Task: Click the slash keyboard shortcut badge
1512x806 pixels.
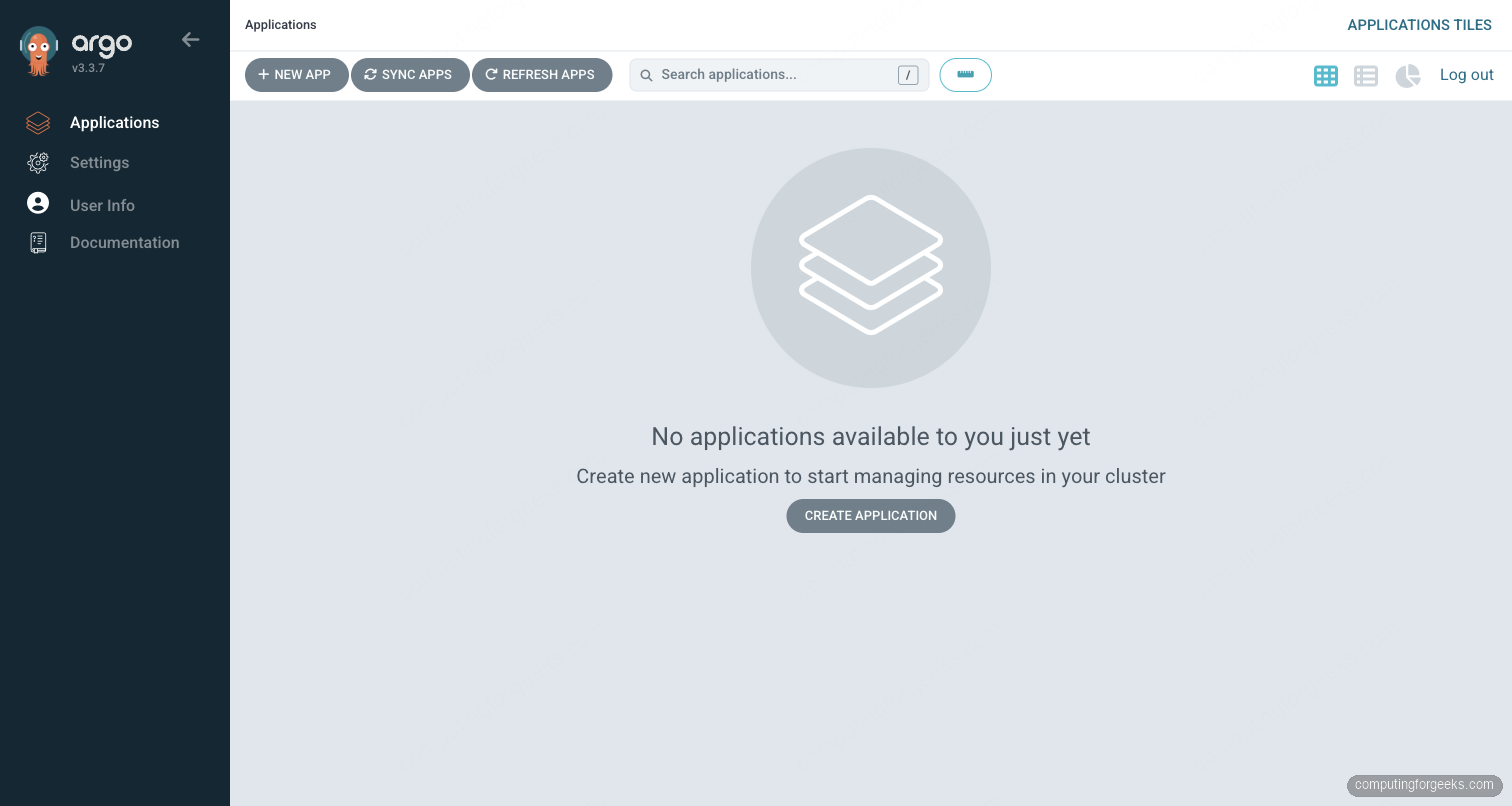Action: click(908, 74)
